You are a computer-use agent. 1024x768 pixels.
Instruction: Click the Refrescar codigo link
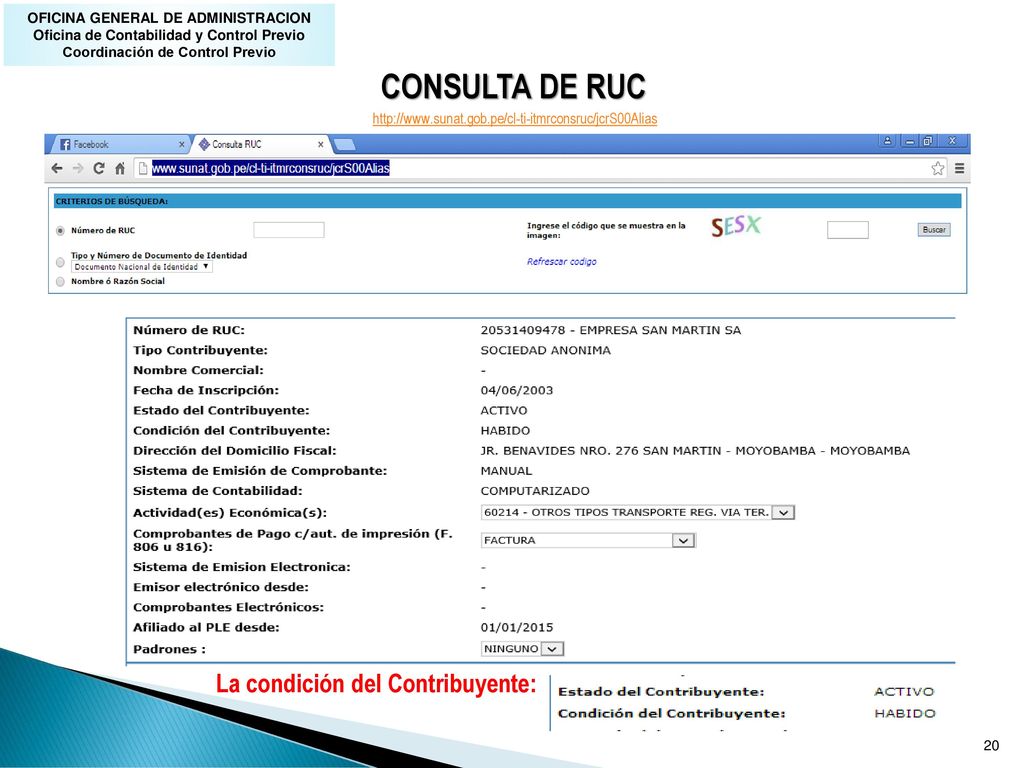pos(562,261)
